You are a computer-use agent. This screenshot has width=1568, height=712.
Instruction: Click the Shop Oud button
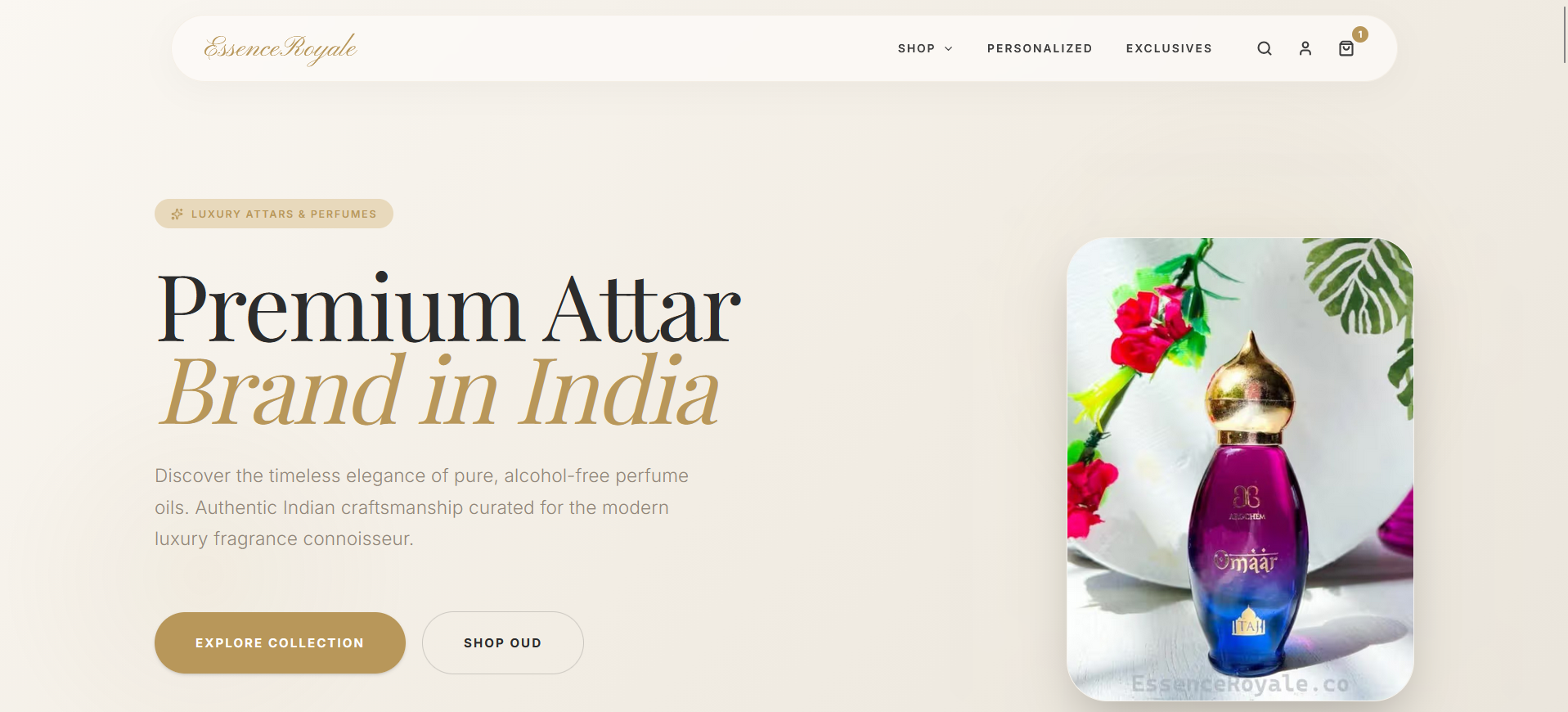coord(502,642)
